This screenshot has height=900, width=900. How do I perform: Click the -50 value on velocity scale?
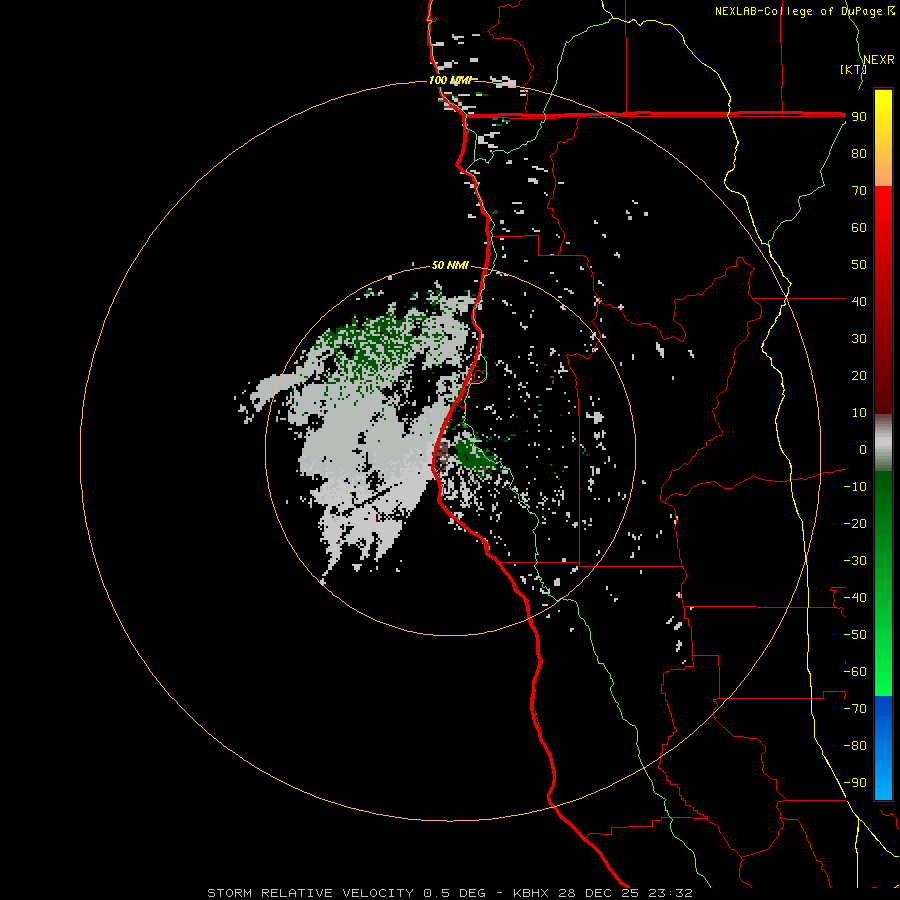tap(855, 635)
